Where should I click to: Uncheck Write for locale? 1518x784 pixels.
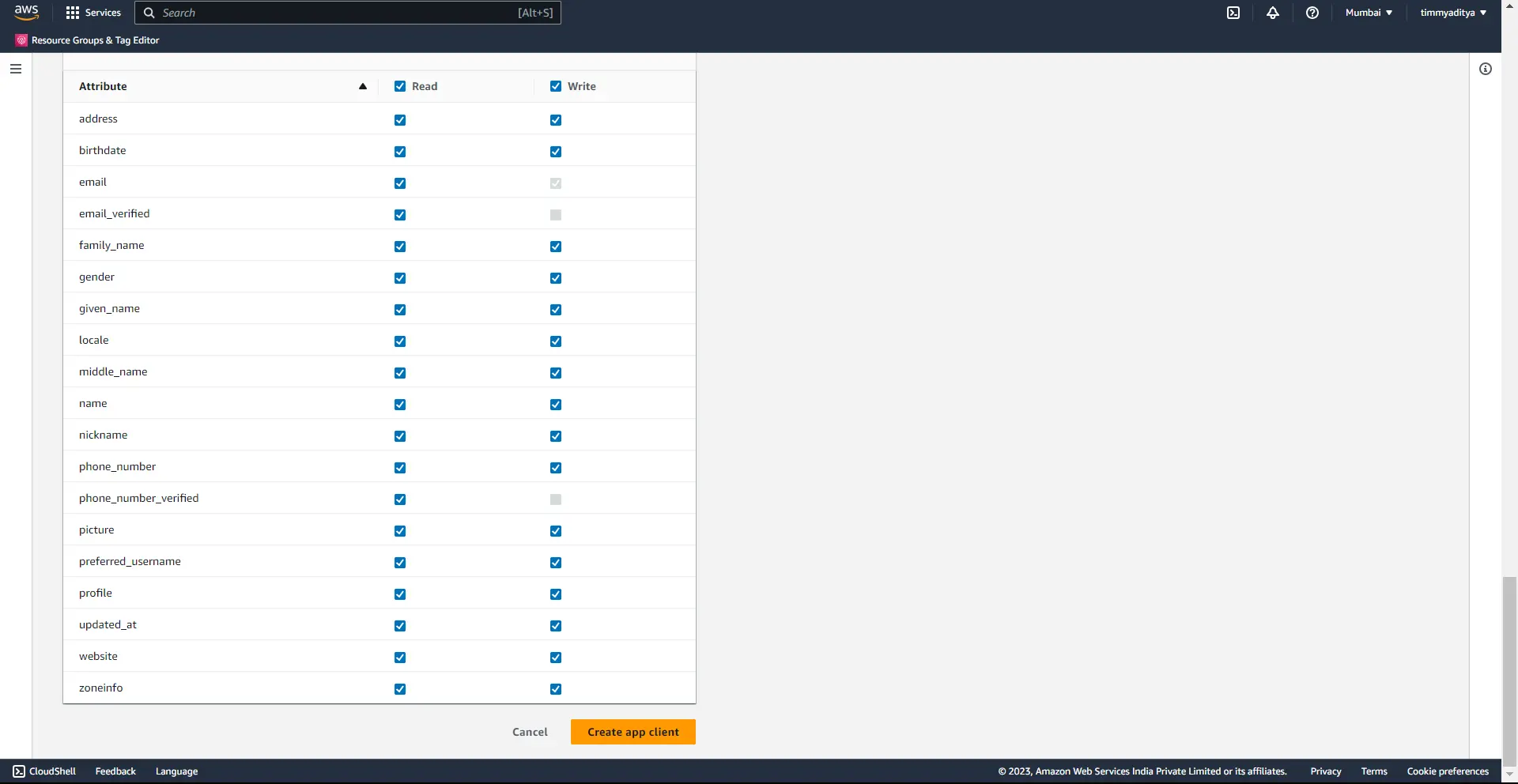(556, 341)
